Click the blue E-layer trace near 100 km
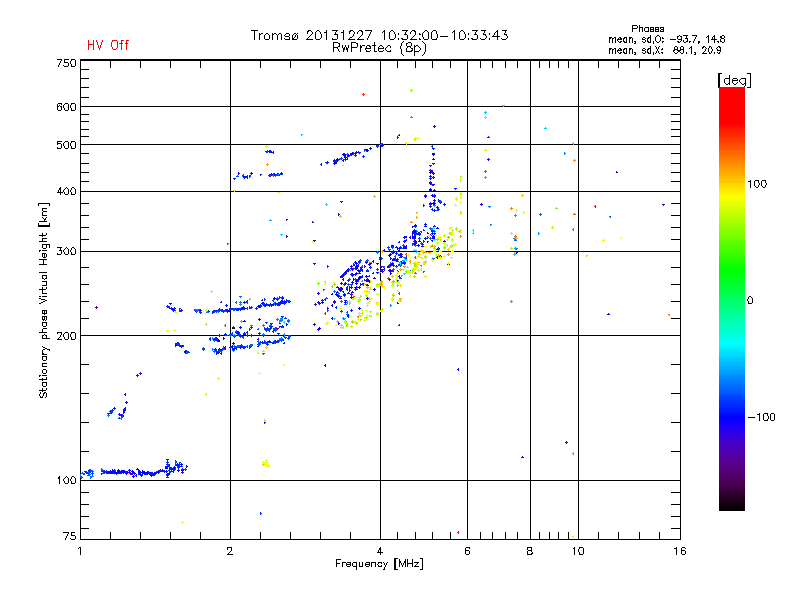 click(134, 470)
